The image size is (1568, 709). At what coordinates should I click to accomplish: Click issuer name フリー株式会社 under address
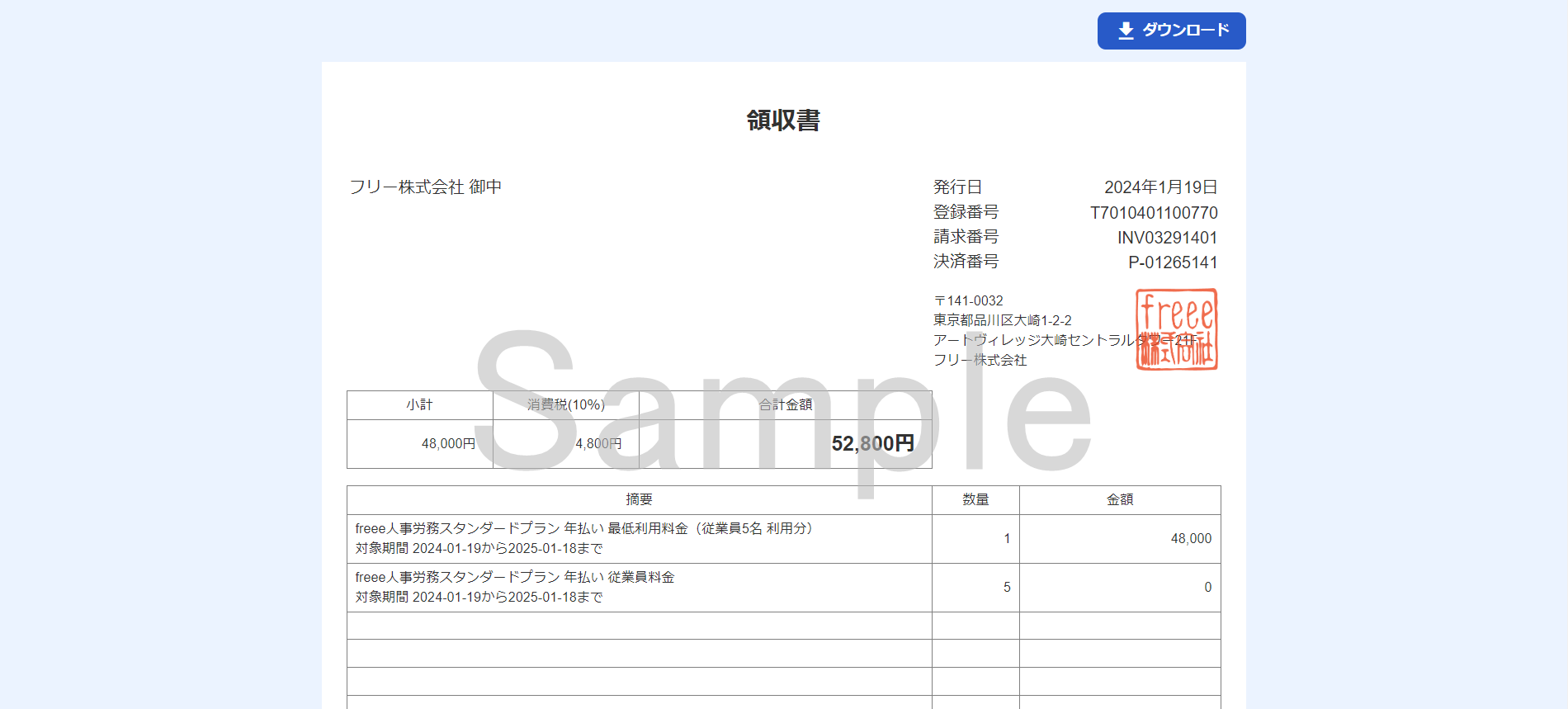(980, 360)
